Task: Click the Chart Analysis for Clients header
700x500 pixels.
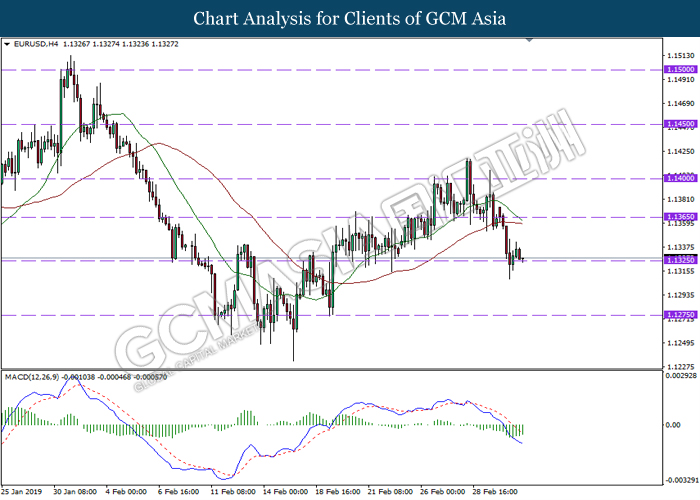Action: pyautogui.click(x=350, y=18)
